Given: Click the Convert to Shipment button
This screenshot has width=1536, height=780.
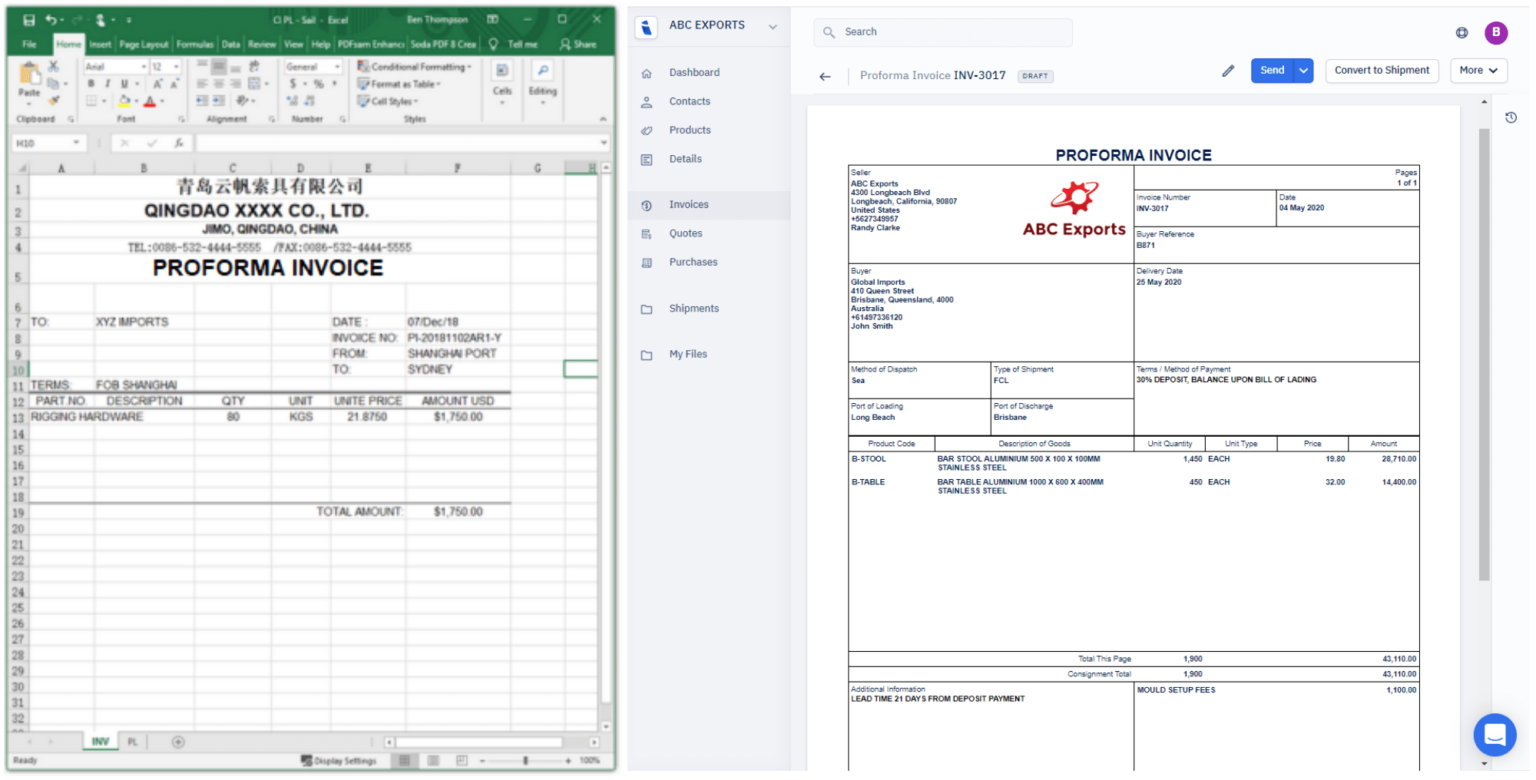Looking at the screenshot, I should (x=1382, y=70).
